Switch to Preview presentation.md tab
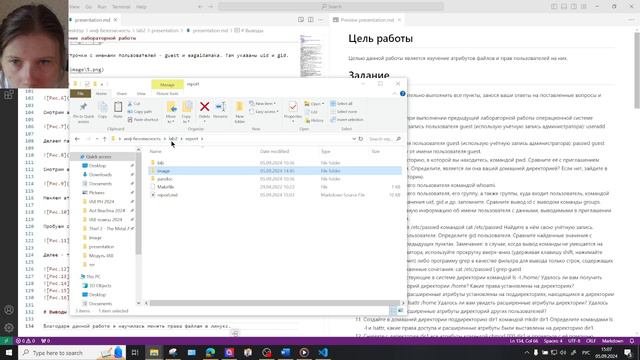 pos(366,20)
